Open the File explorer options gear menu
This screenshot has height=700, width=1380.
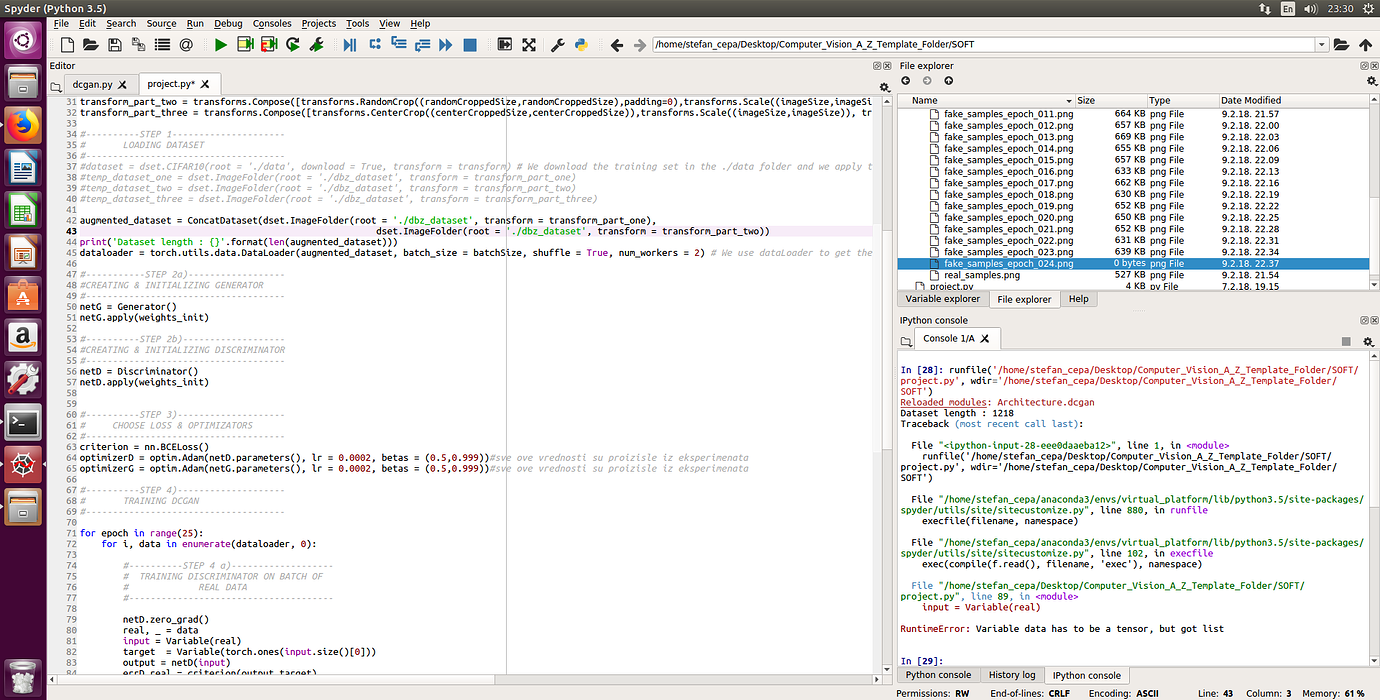(x=1372, y=81)
